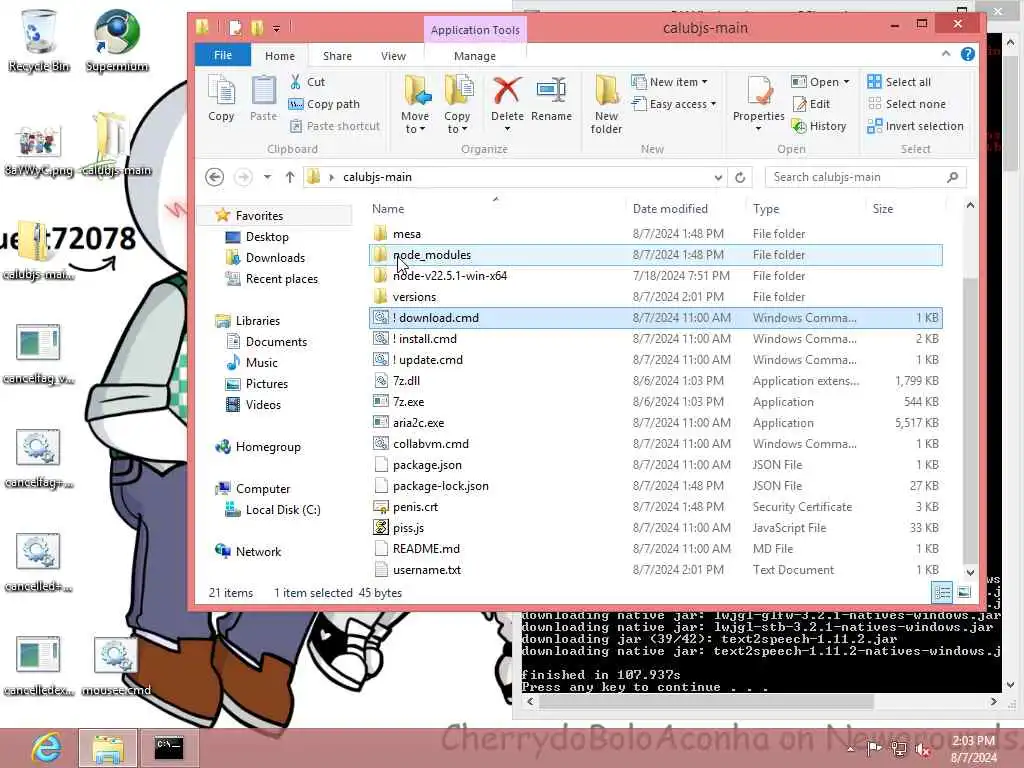Image resolution: width=1024 pixels, height=768 pixels.
Task: Select the aria2c.exe file
Action: coord(655,423)
